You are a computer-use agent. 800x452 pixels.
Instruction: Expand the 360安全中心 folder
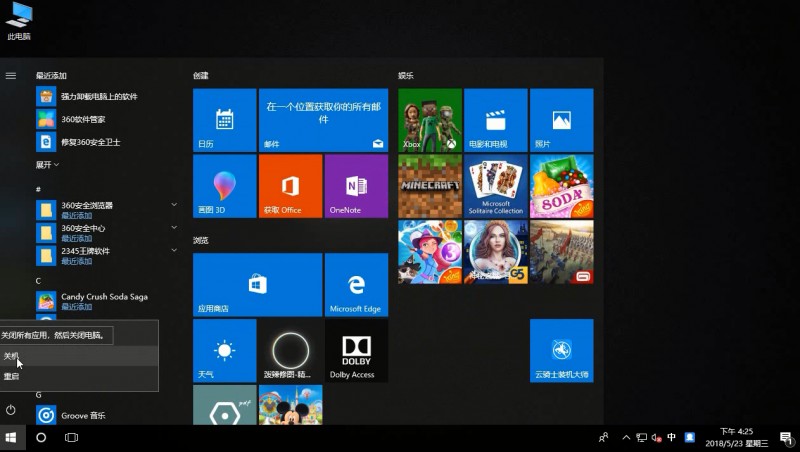click(174, 228)
